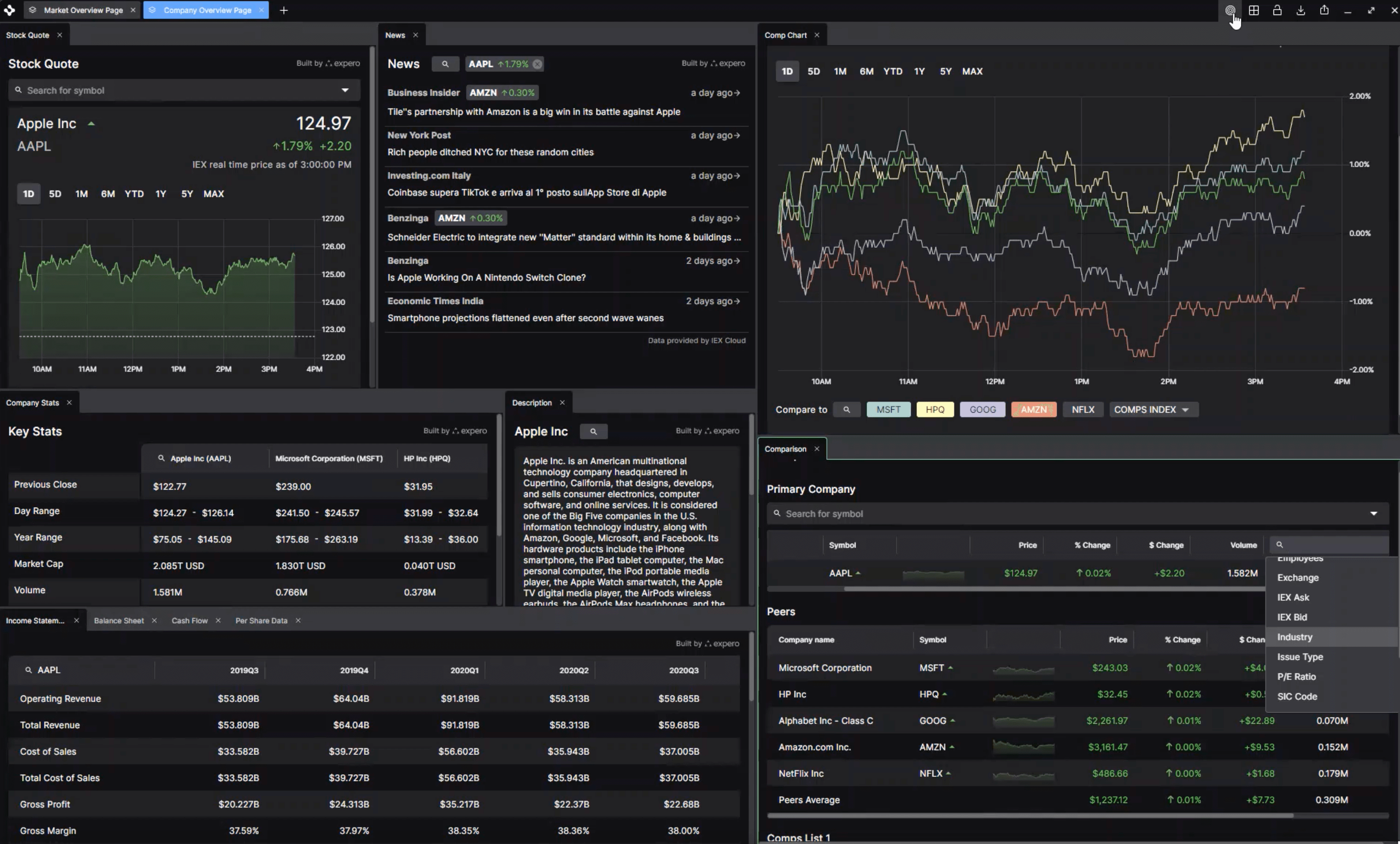This screenshot has width=1400, height=844.
Task: Expand the HPQ symbol arrow in Peers
Action: pyautogui.click(x=944, y=695)
